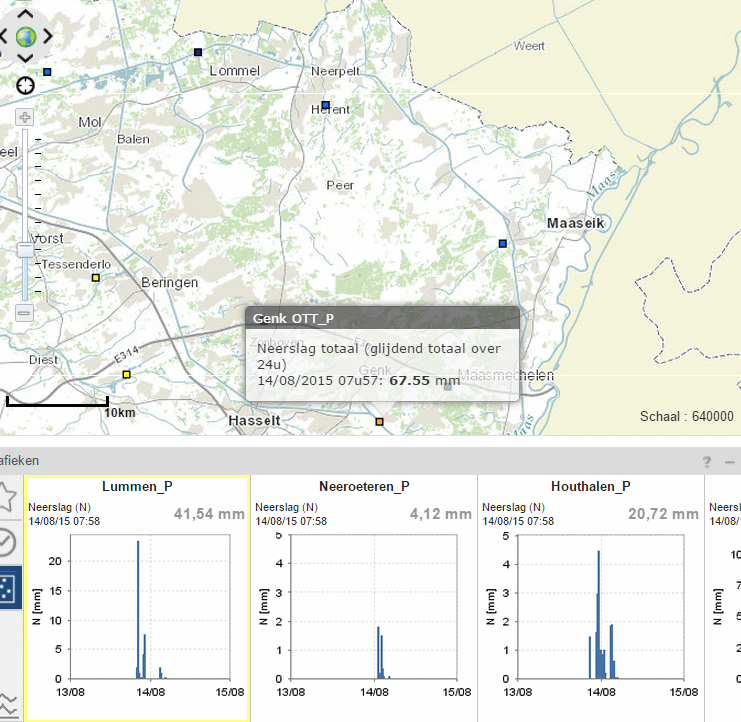Screen dimensions: 741x722
Task: Click the globe icon to zoom full extent
Action: coord(26,36)
